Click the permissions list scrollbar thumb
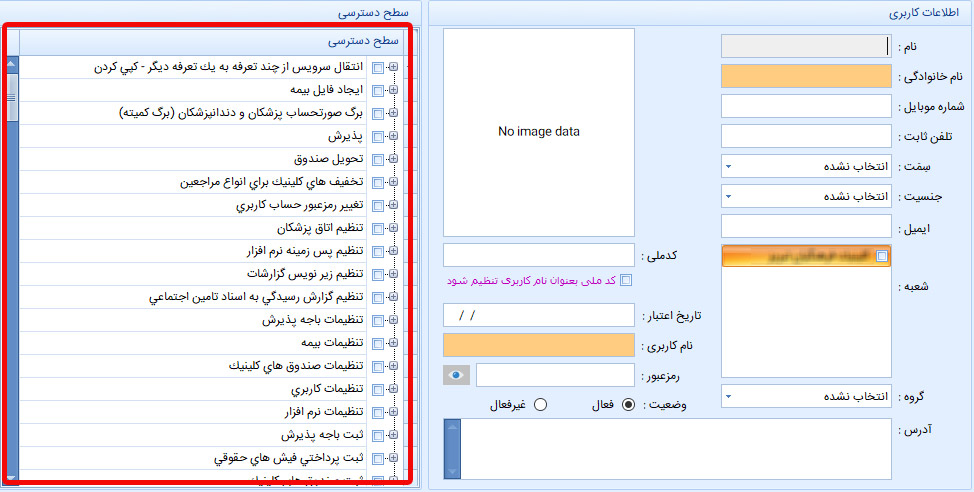This screenshot has width=974, height=492. 11,98
